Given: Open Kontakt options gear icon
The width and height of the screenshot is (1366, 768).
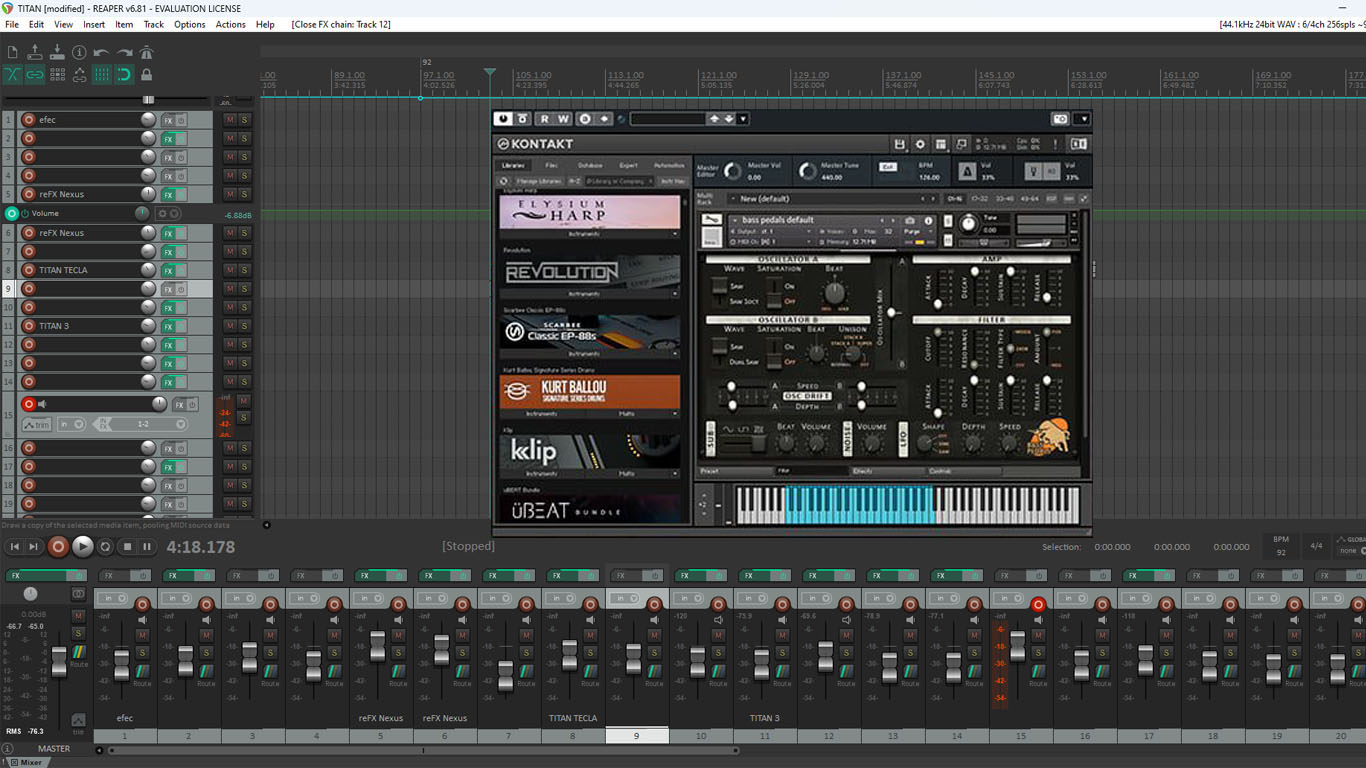Looking at the screenshot, I should pos(920,144).
